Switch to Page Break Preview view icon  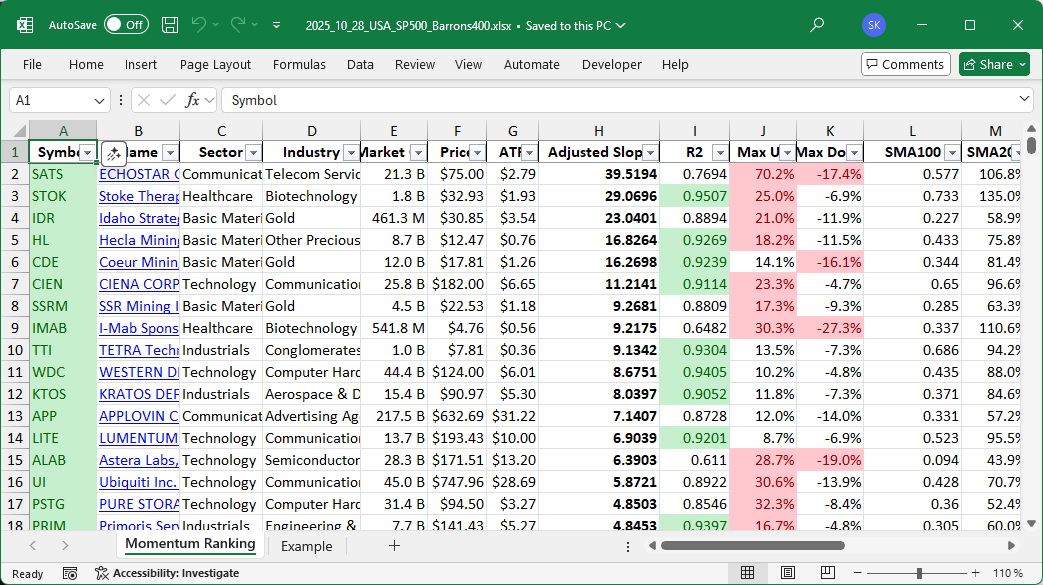click(x=828, y=573)
